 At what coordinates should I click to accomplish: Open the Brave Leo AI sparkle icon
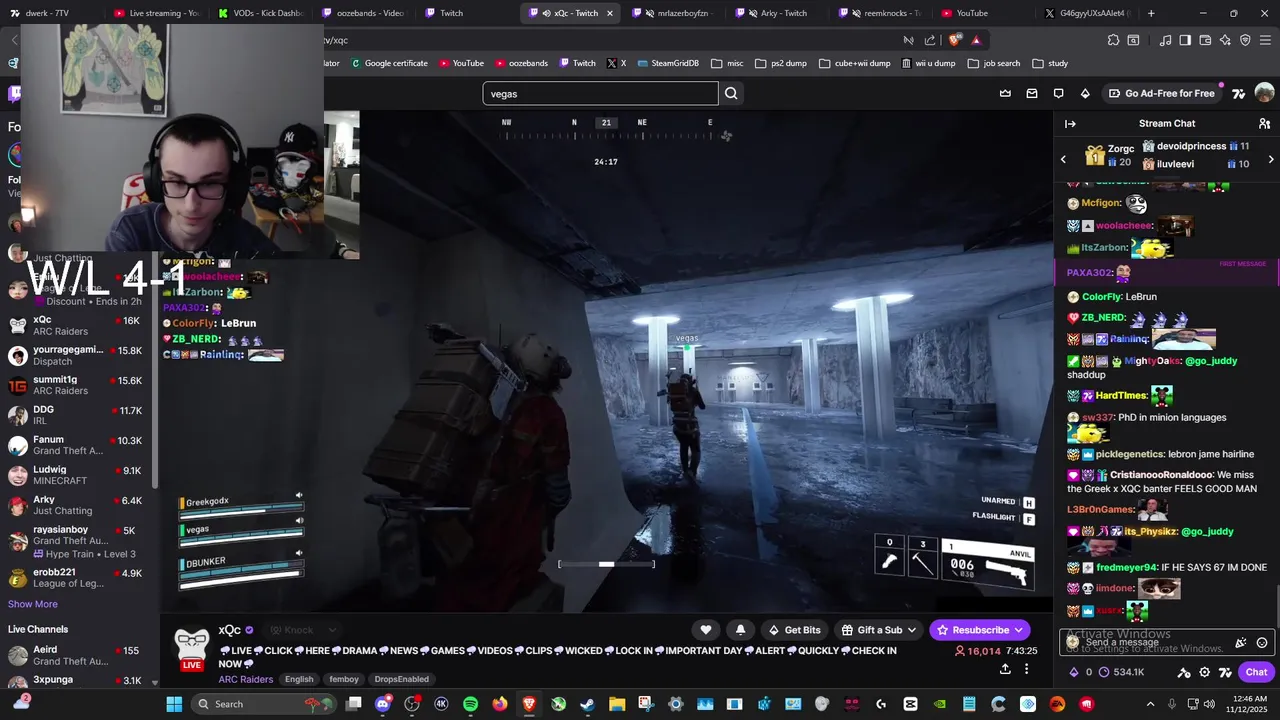tap(1226, 40)
